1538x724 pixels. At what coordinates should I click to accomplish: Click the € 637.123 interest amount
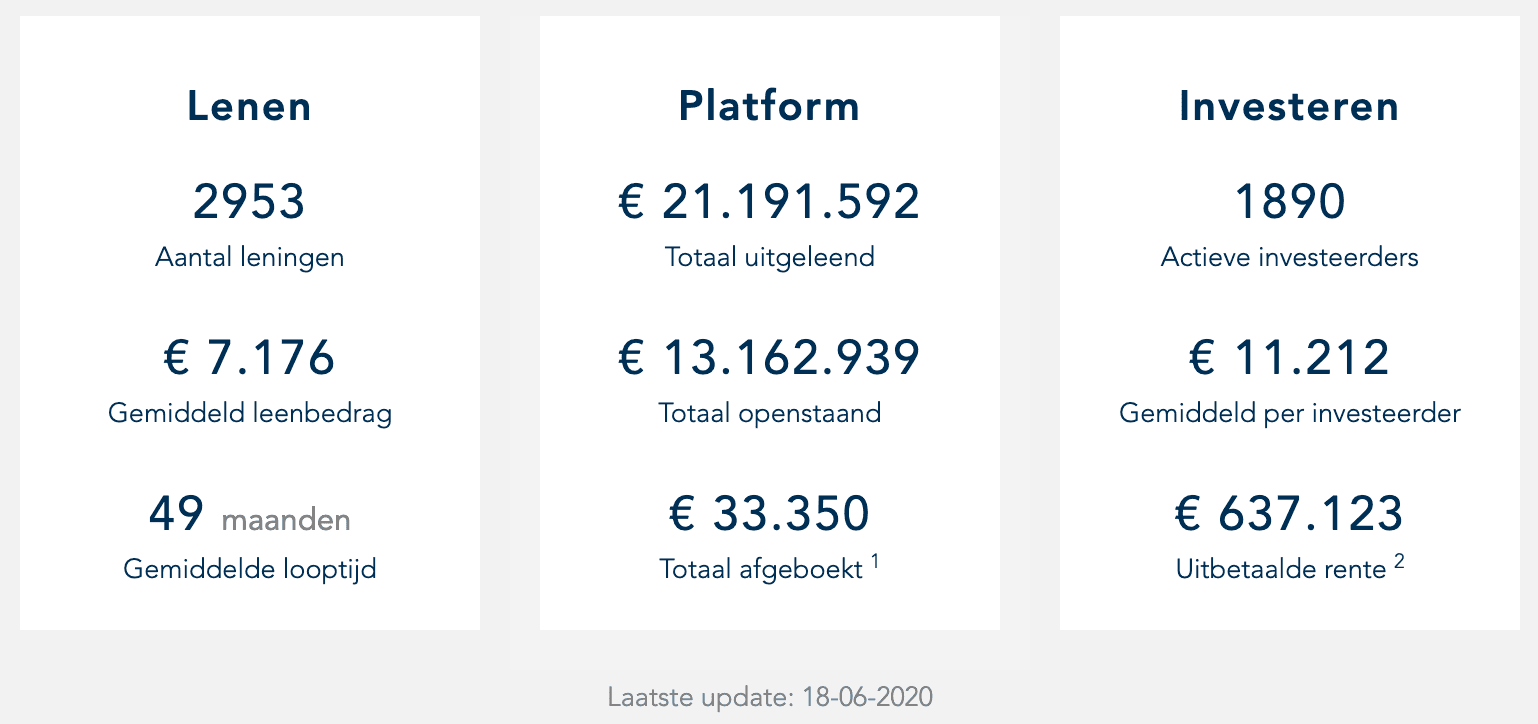pos(1289,514)
